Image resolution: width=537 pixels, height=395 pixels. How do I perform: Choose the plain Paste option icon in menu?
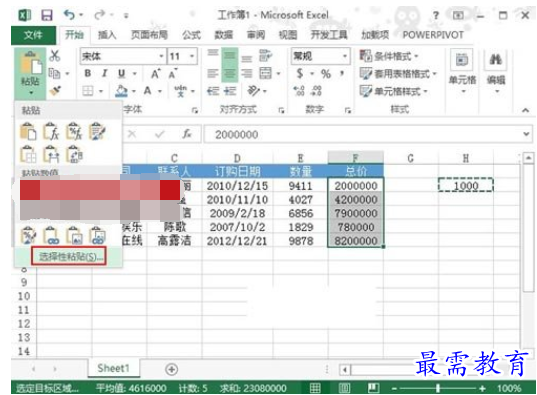click(x=28, y=132)
